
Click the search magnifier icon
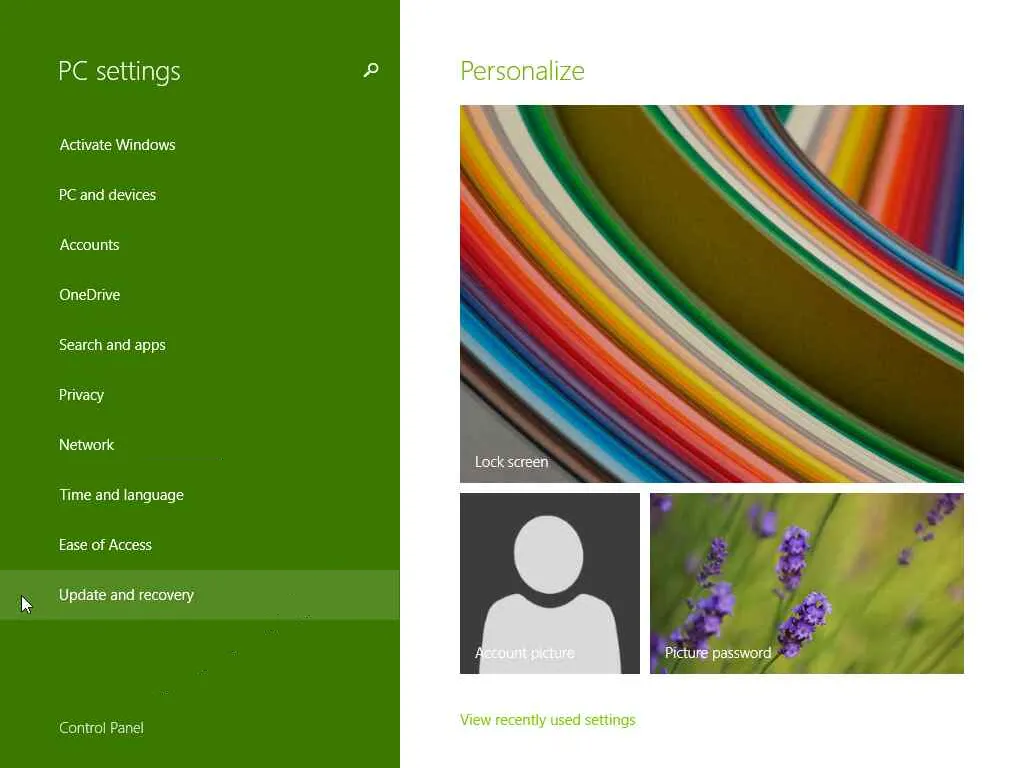[x=371, y=70]
